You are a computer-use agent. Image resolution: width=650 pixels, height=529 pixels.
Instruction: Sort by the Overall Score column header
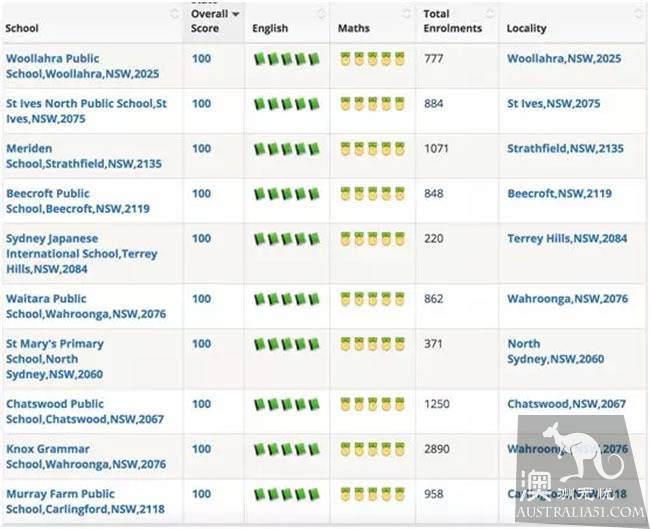click(x=213, y=21)
